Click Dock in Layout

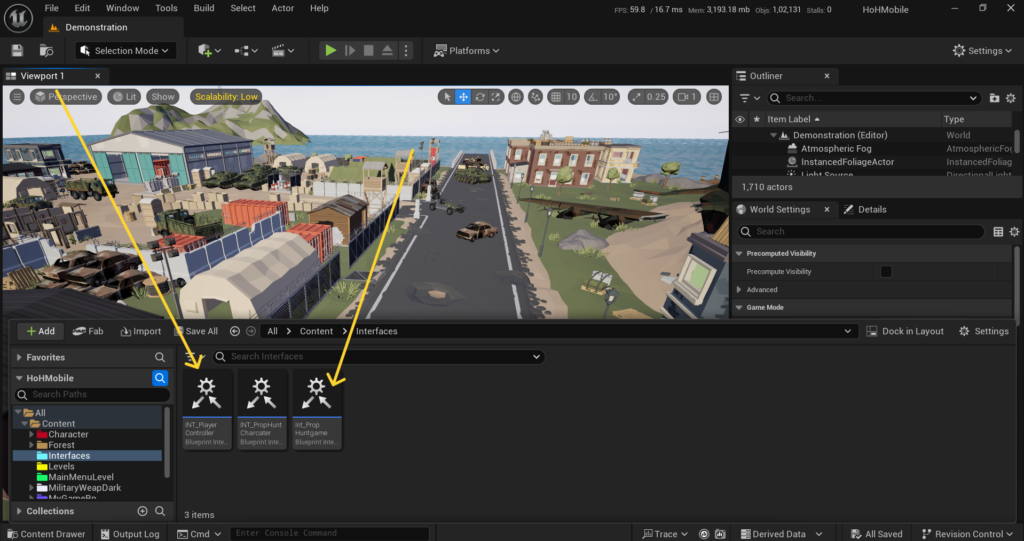(x=905, y=331)
